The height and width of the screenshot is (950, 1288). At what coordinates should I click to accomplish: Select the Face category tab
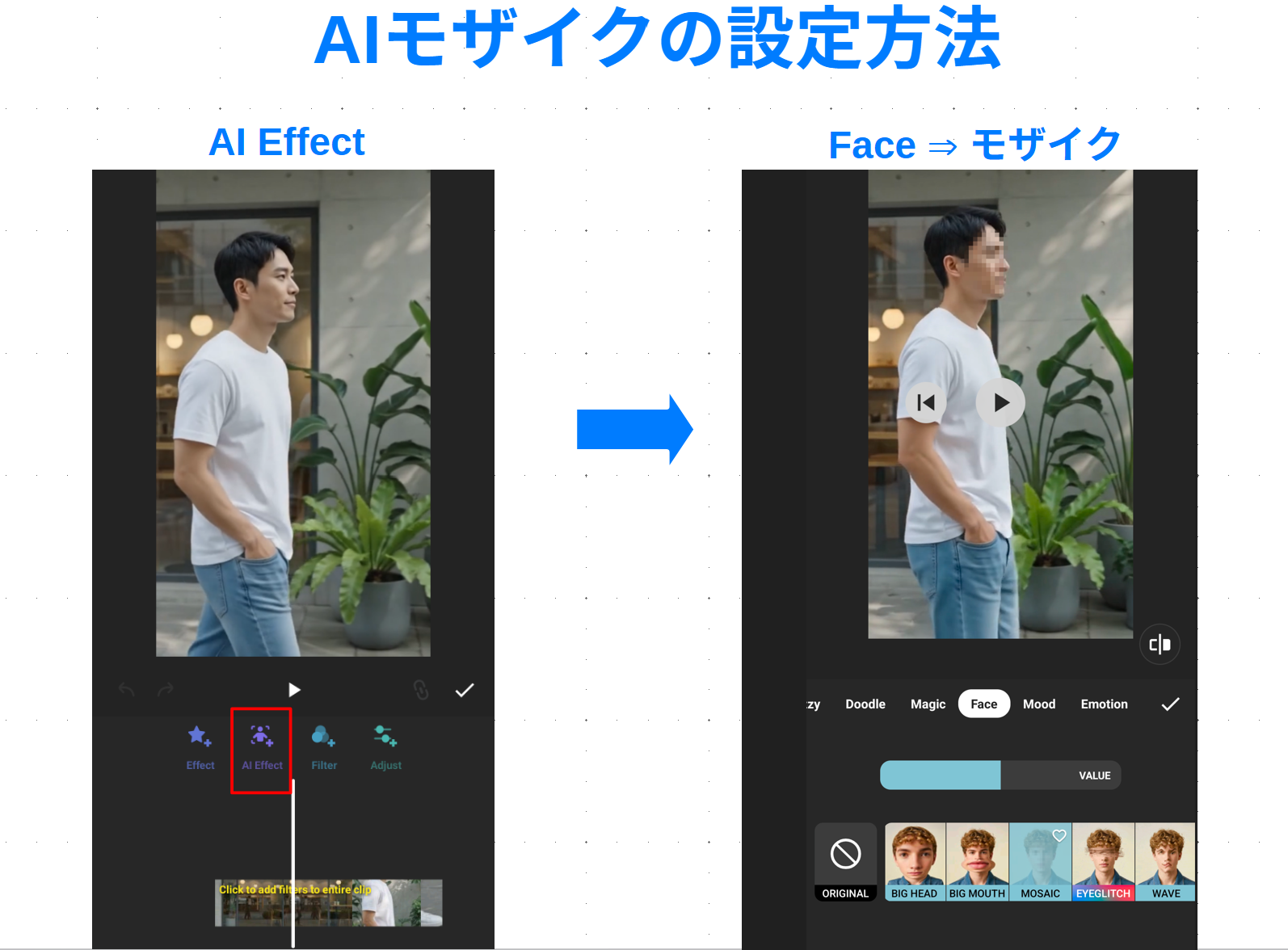pyautogui.click(x=984, y=704)
